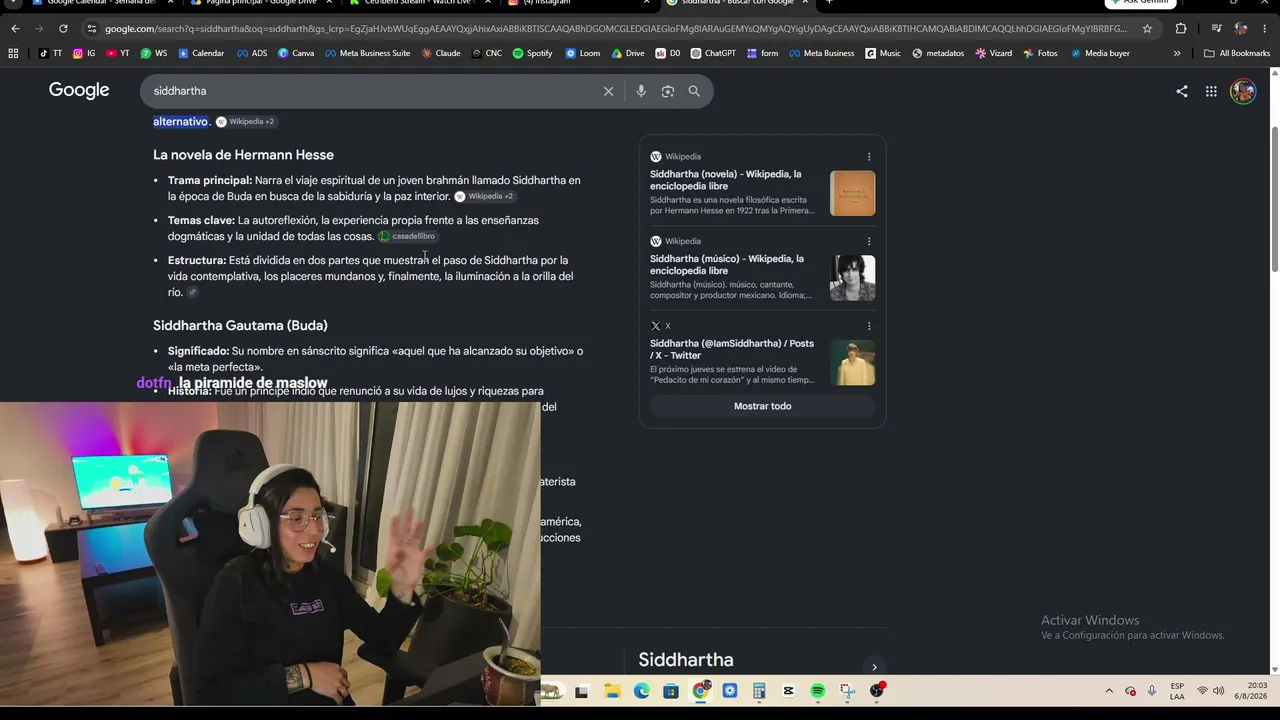Click into the Google search input field
The image size is (1280, 720).
[370, 91]
